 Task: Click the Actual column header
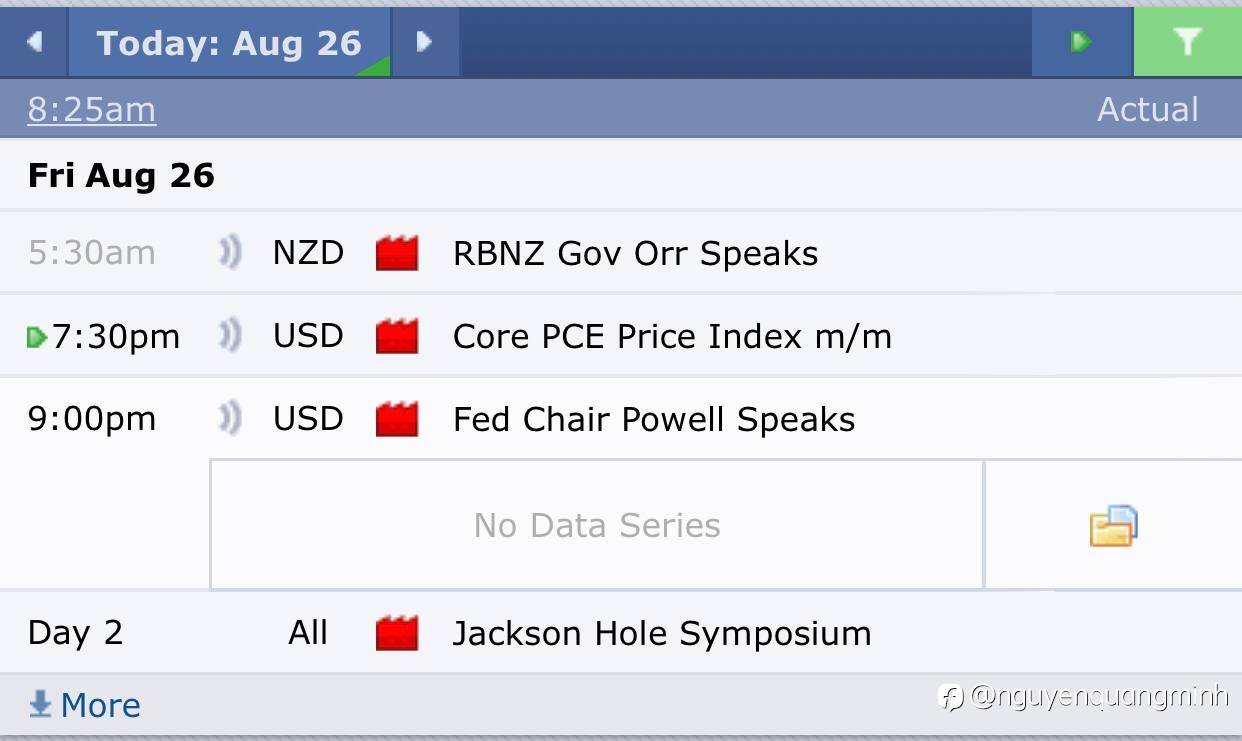[1147, 109]
